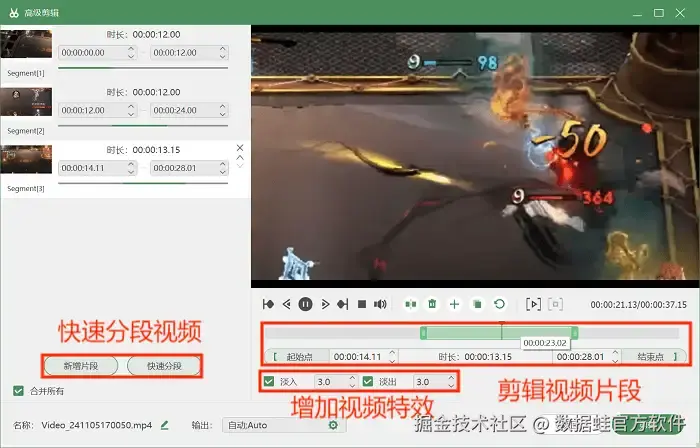This screenshot has width=700, height=448.
Task: Increase the 淡入 fade-in value 3.0
Action: [352, 378]
